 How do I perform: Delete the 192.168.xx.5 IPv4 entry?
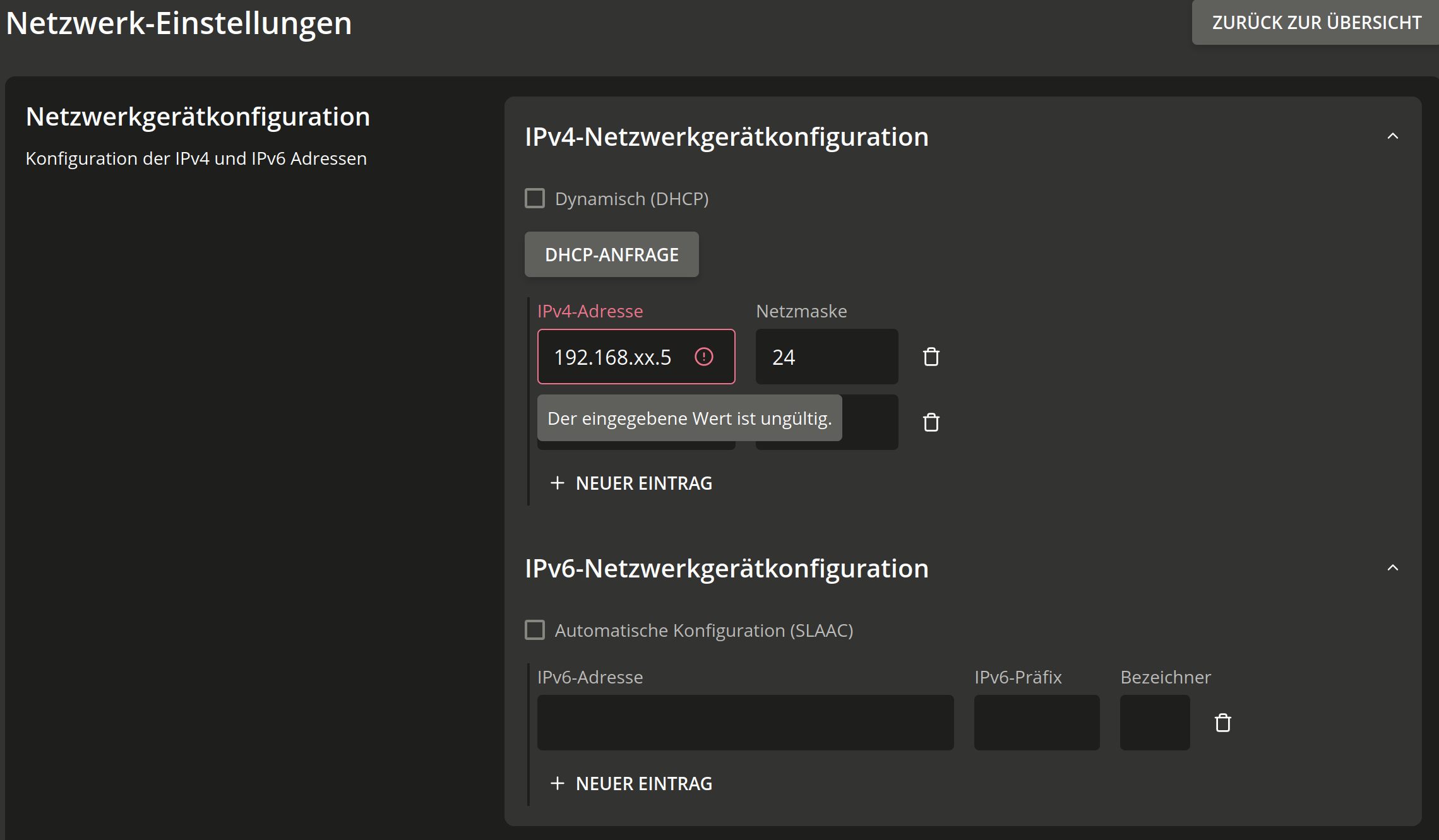pos(931,357)
